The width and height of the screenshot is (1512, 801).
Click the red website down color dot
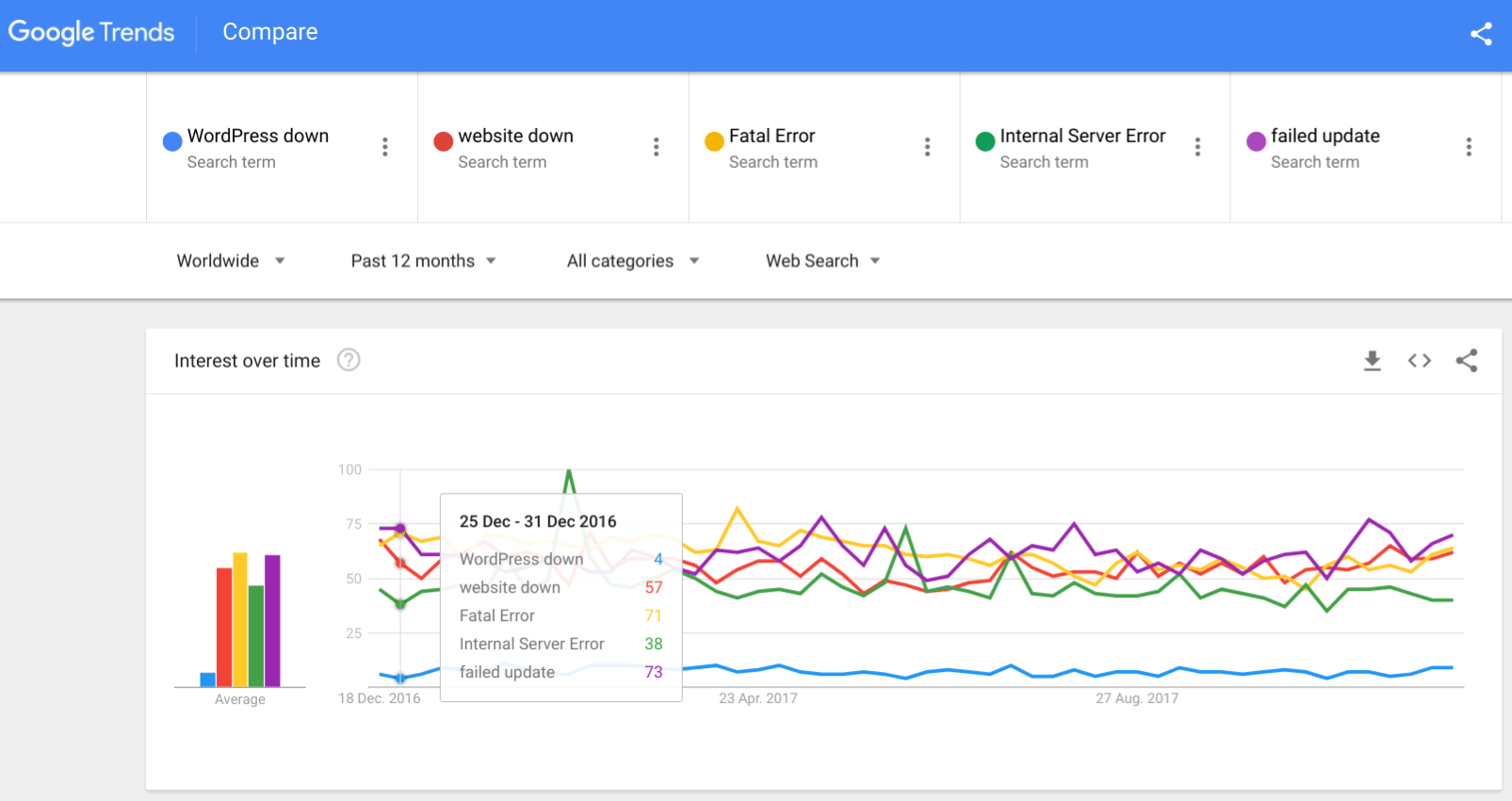(444, 141)
